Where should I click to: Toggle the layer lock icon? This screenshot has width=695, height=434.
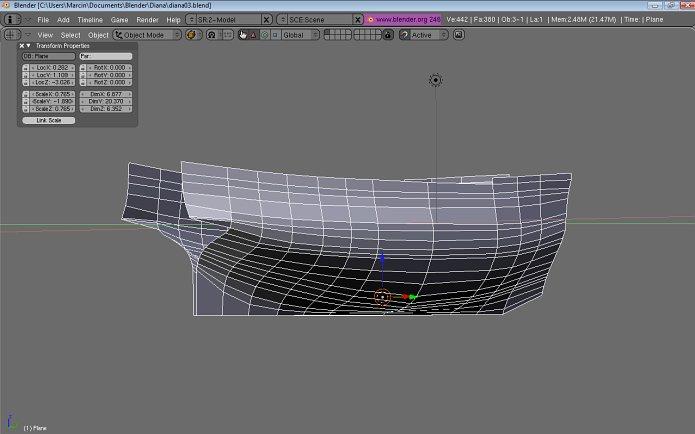tap(388, 35)
